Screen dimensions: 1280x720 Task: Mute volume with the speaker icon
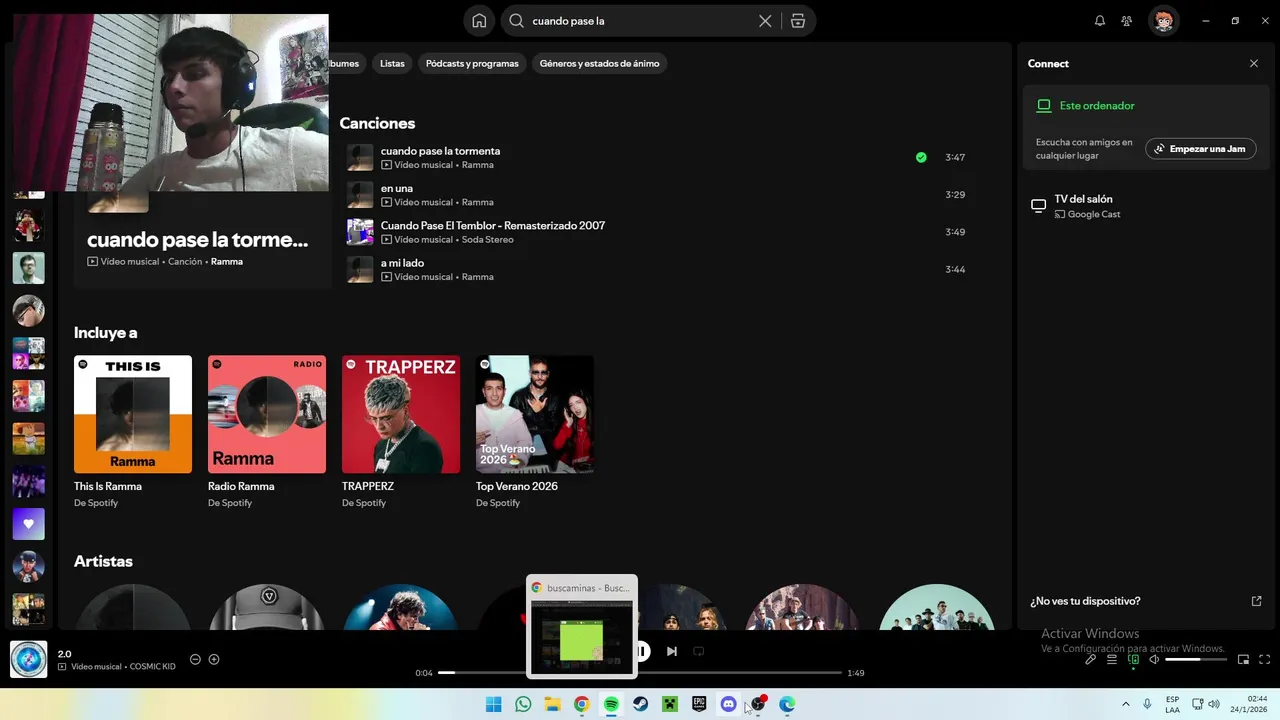point(1154,659)
